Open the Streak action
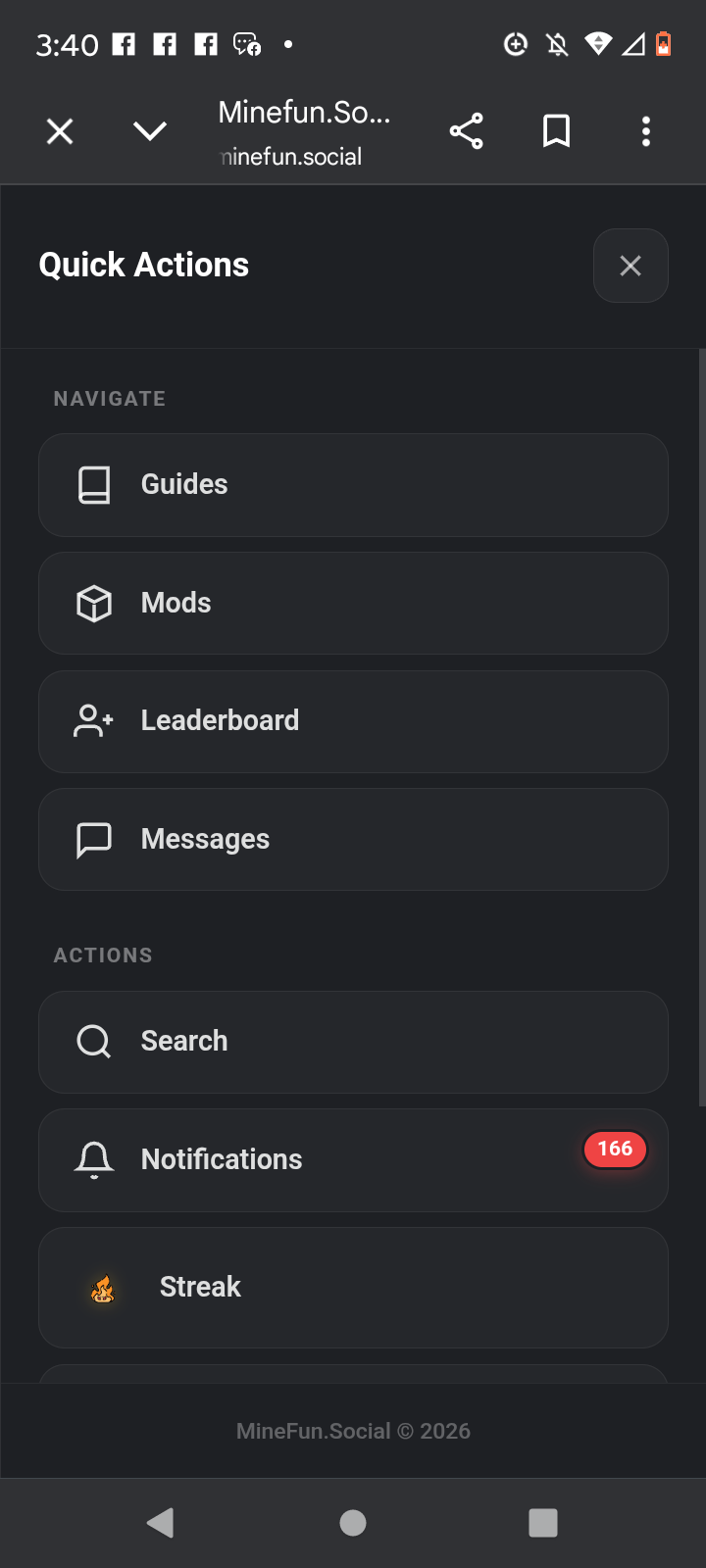706x1568 pixels. [x=353, y=1288]
